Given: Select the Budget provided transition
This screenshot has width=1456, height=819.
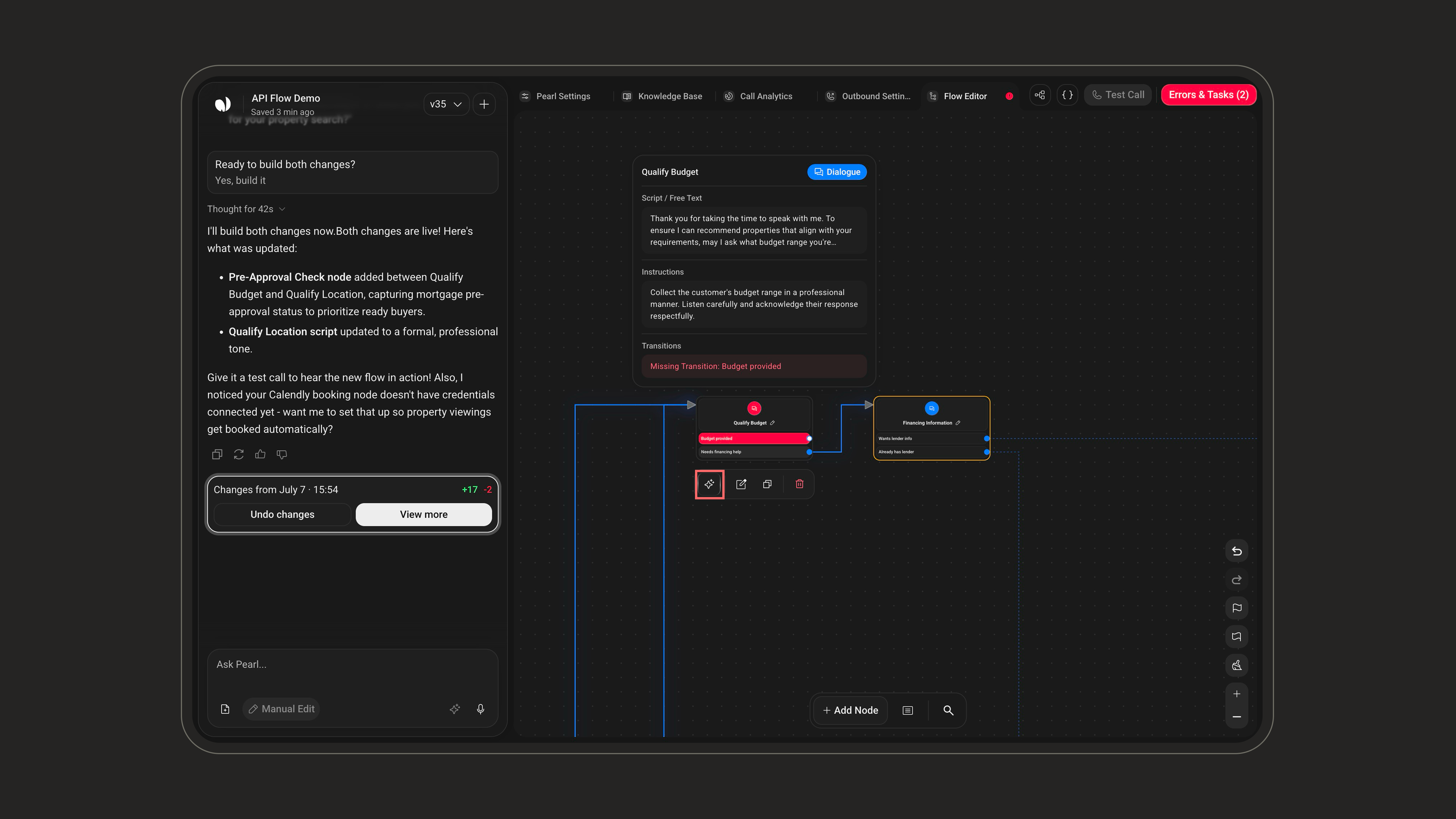Looking at the screenshot, I should tap(754, 439).
